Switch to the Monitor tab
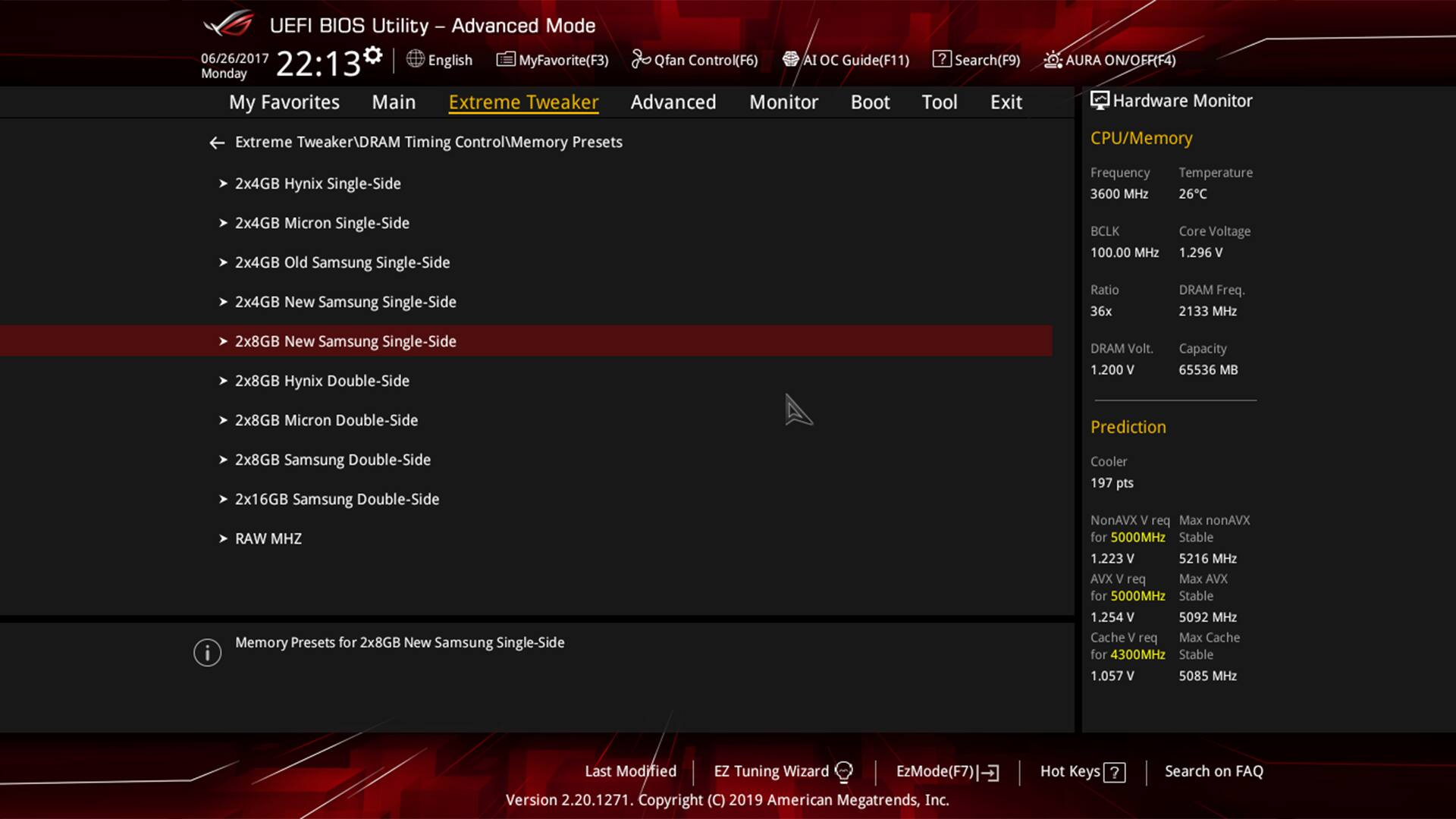This screenshot has height=819, width=1456. tap(783, 102)
